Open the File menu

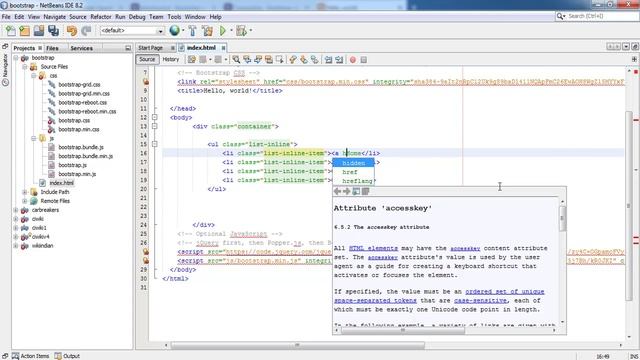pyautogui.click(x=6, y=17)
